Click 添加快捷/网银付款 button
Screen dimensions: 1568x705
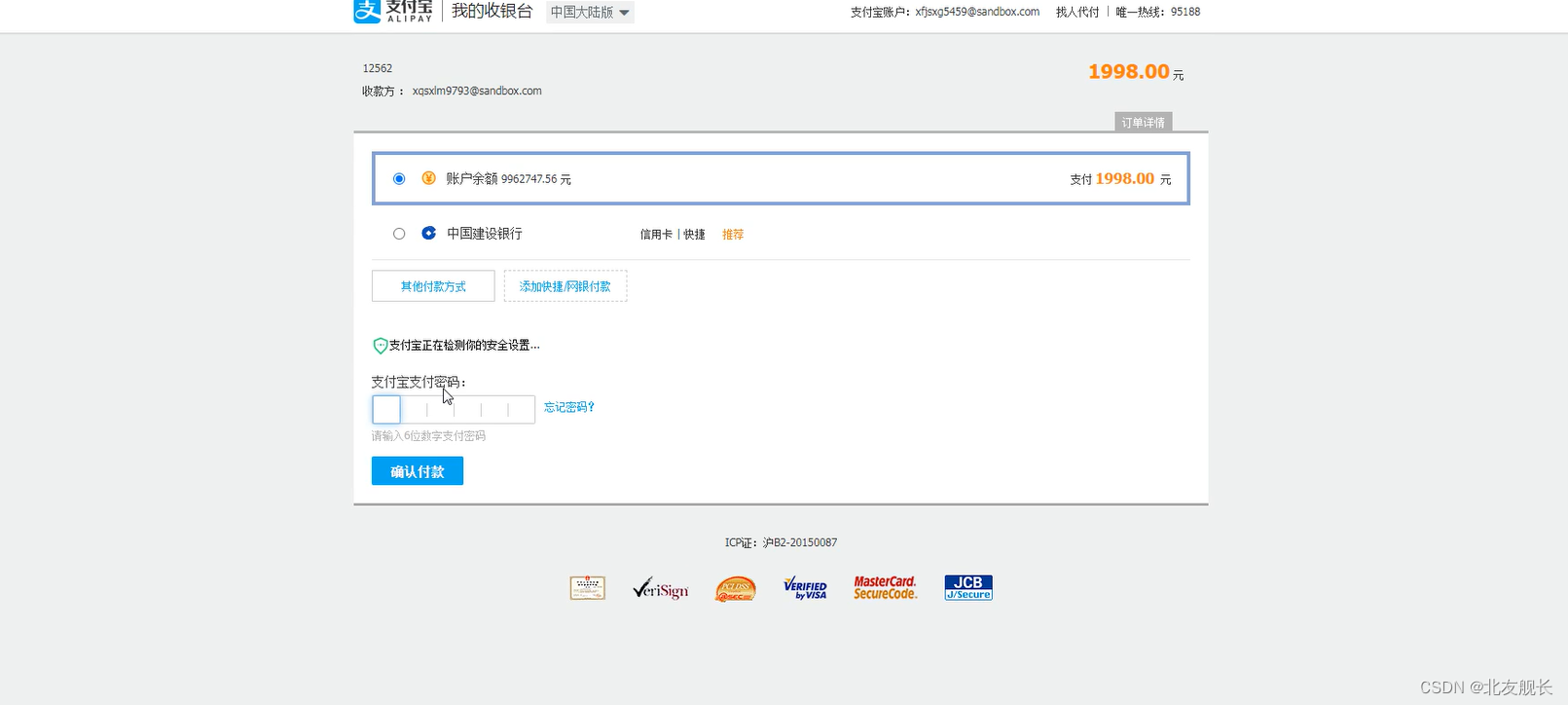click(x=565, y=286)
